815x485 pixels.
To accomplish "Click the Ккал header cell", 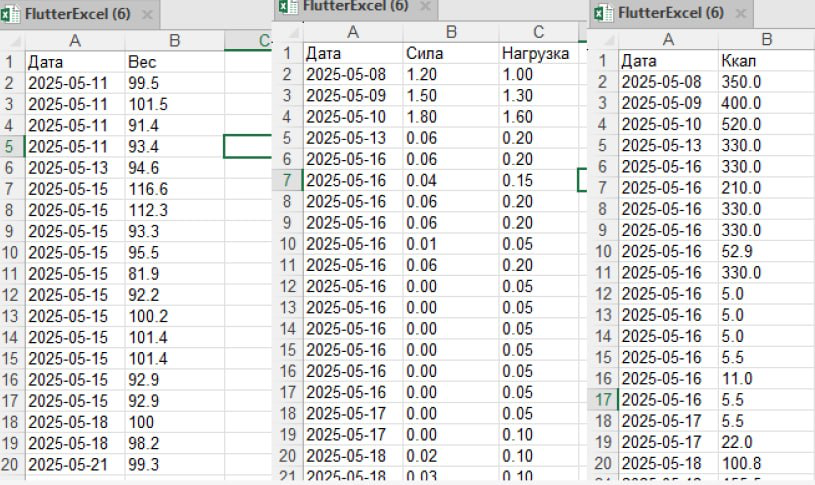I will point(766,60).
